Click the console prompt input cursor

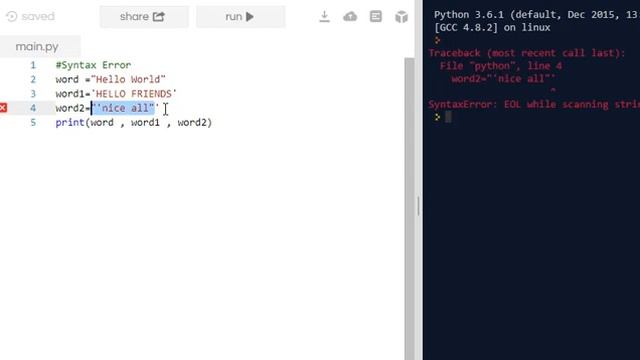pos(448,117)
